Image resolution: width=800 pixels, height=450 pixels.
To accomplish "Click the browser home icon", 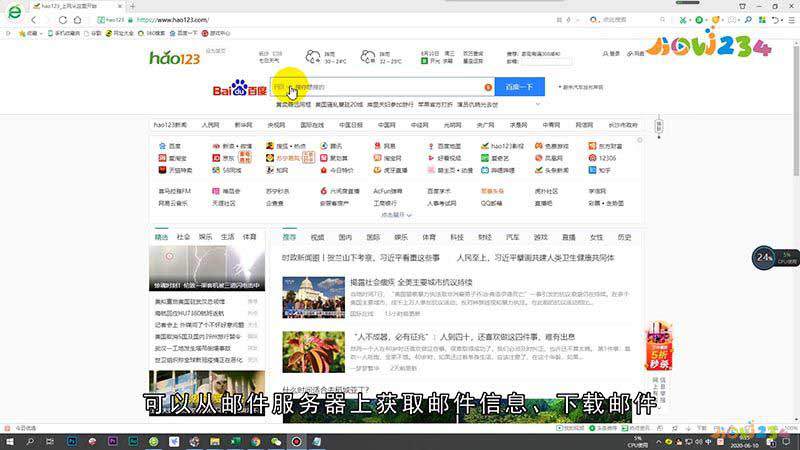I will coord(78,20).
